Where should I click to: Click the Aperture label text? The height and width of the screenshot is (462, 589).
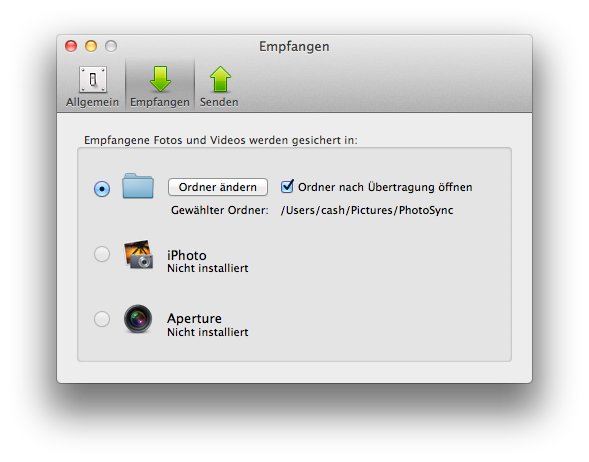(x=194, y=319)
